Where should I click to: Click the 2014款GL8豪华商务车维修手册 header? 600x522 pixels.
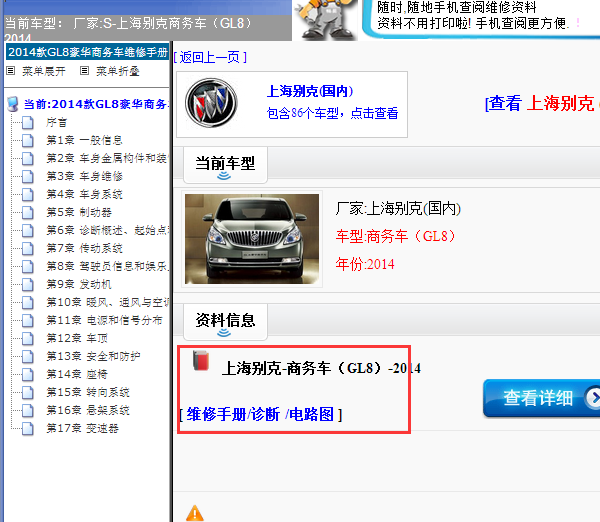pyautogui.click(x=88, y=52)
